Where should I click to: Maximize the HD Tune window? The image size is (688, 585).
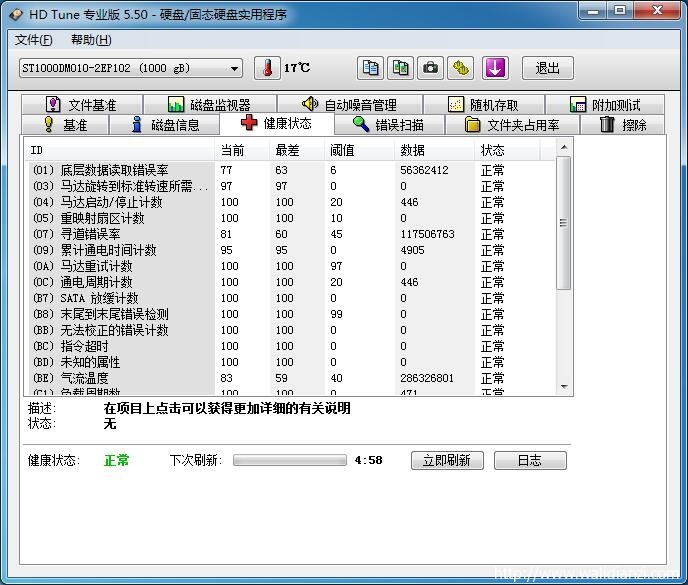click(620, 11)
